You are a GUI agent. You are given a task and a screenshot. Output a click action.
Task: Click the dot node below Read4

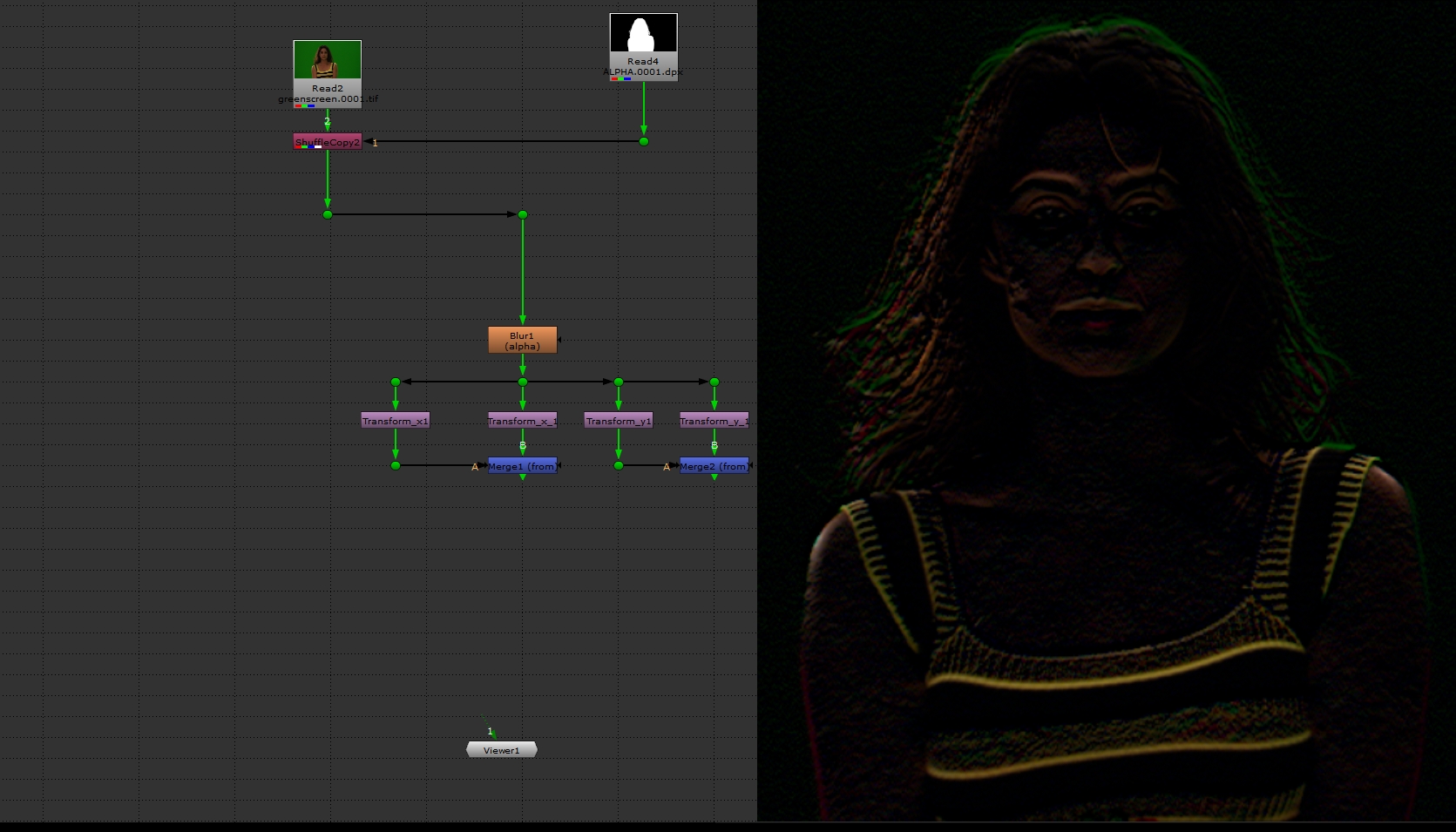pyautogui.click(x=644, y=141)
